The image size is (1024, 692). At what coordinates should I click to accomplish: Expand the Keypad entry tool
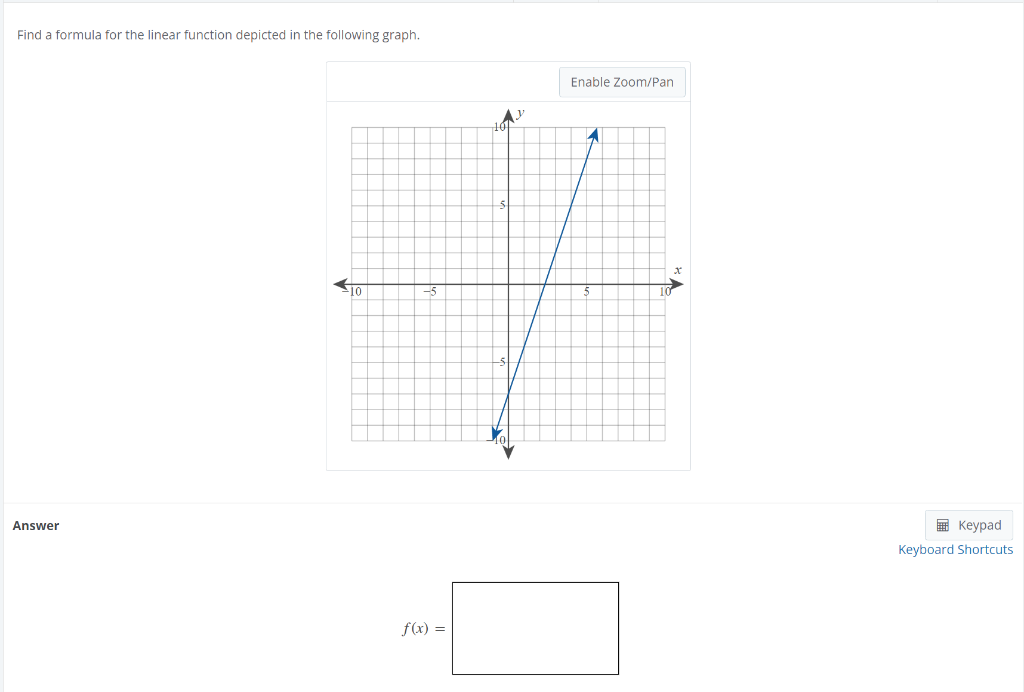pos(968,525)
